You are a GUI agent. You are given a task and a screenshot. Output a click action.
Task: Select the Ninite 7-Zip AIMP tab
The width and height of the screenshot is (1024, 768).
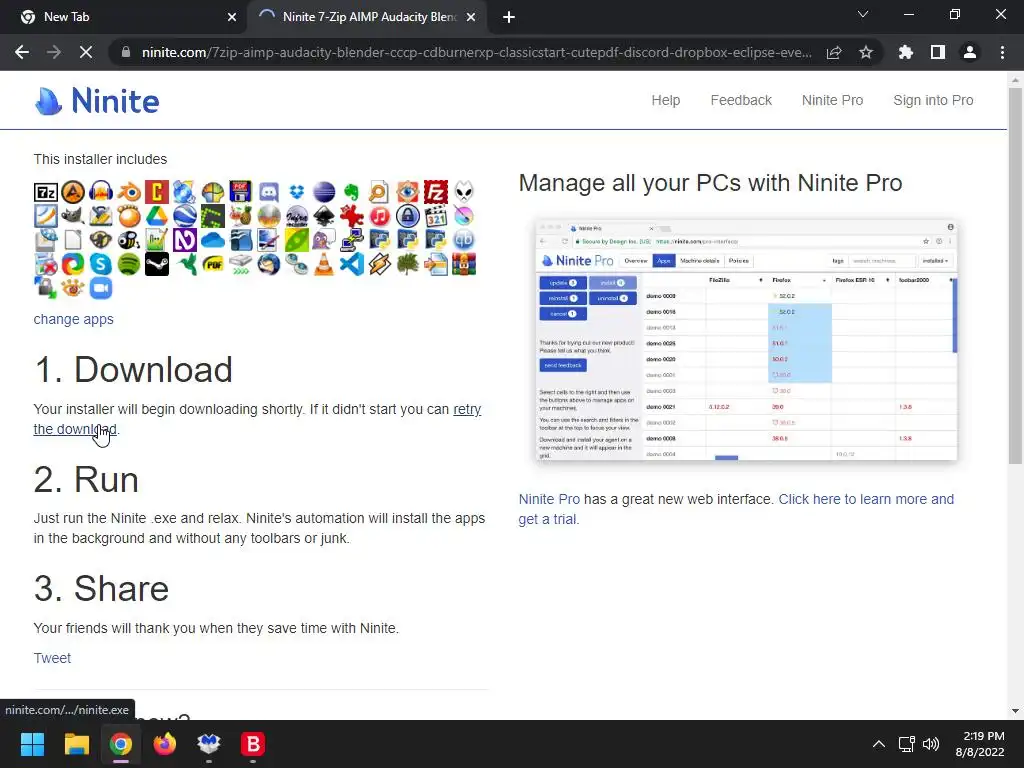pos(366,17)
